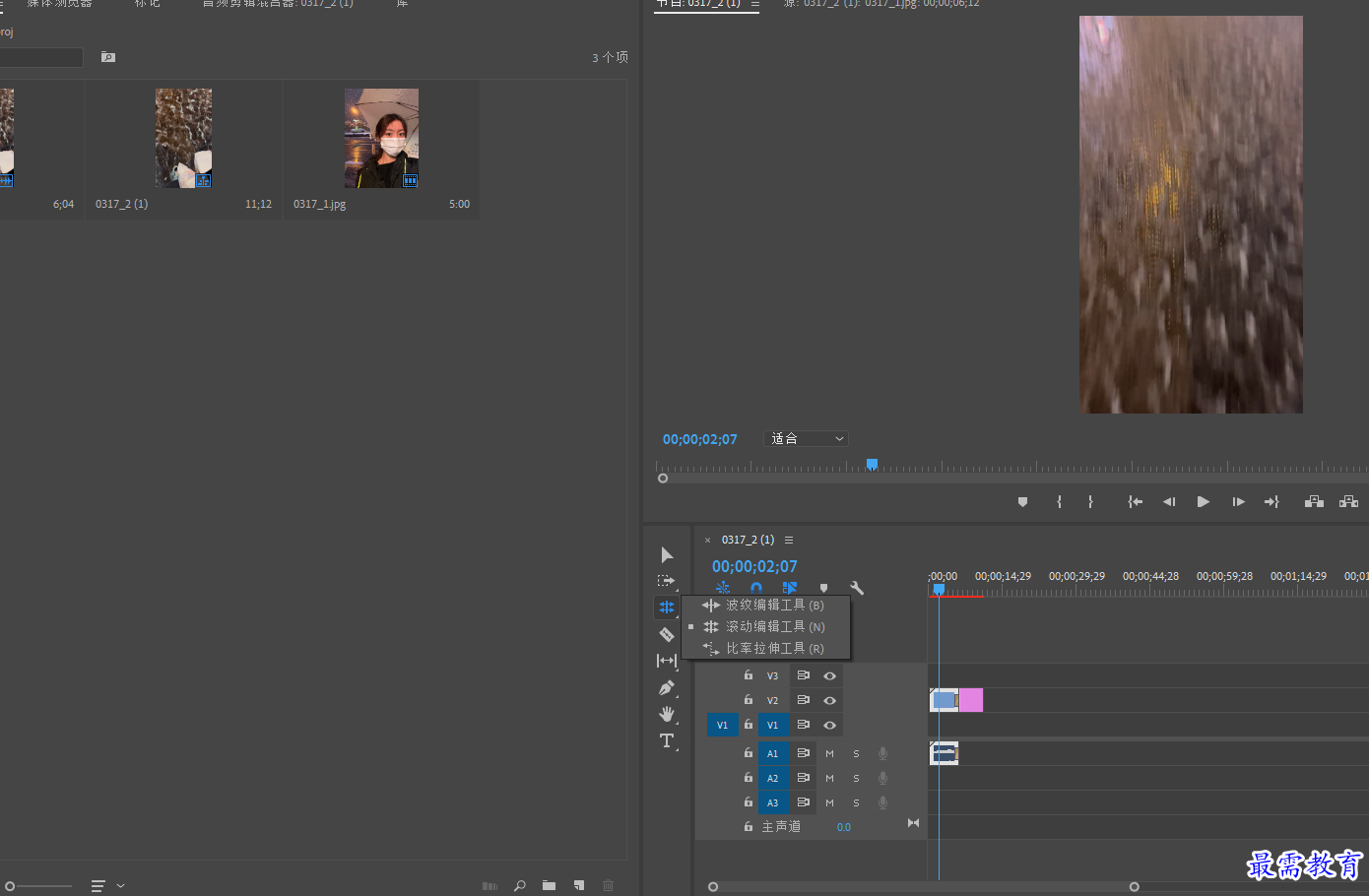The height and width of the screenshot is (896, 1369).
Task: Open the 适合 zoom level dropdown
Action: (806, 439)
